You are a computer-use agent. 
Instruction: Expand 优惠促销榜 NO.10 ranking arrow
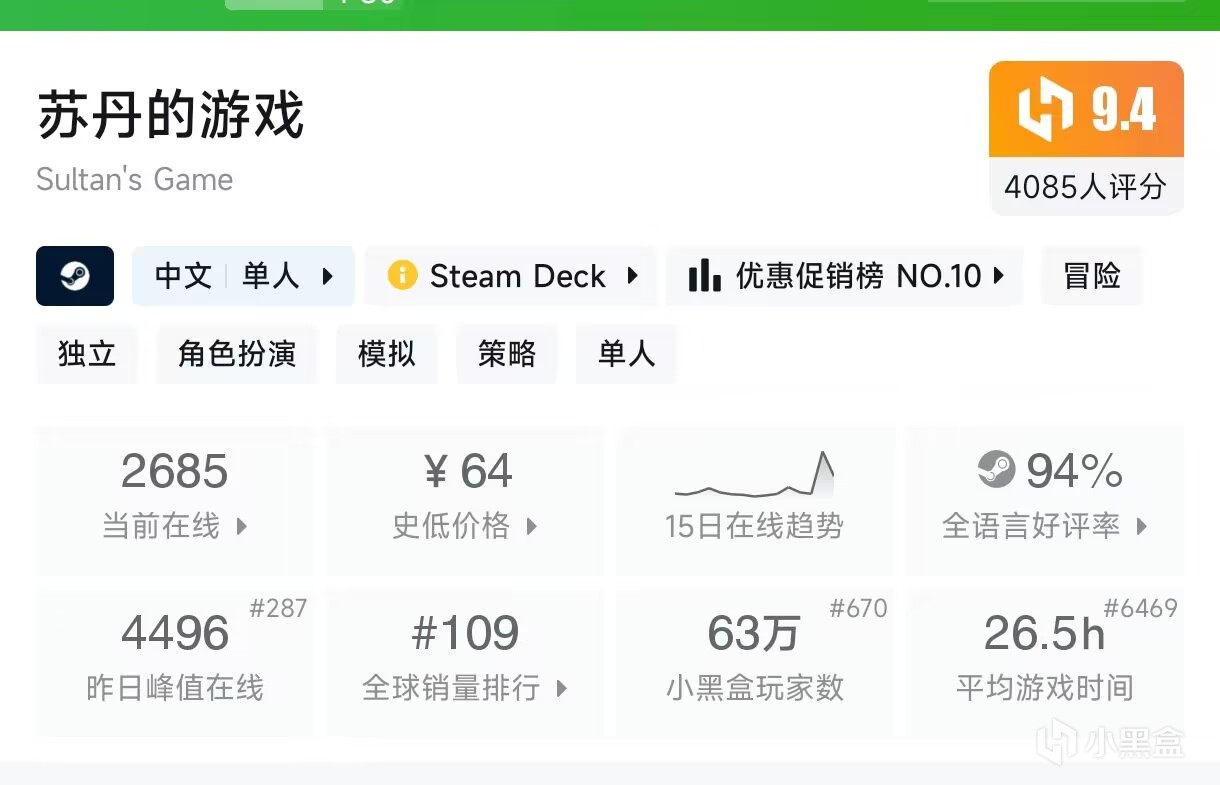pos(998,276)
